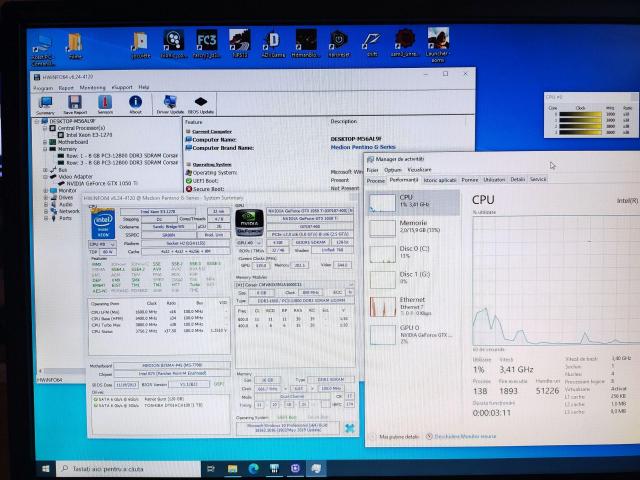This screenshot has height=480, width=640.
Task: Click the Mai puține detalii button
Action: (x=395, y=437)
